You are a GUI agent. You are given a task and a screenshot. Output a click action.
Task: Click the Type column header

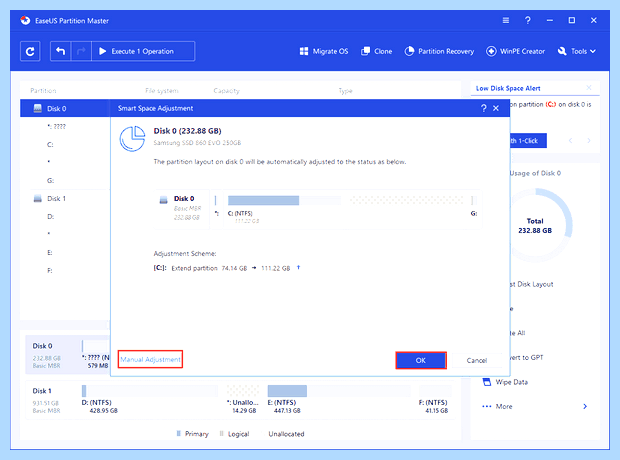click(x=345, y=91)
